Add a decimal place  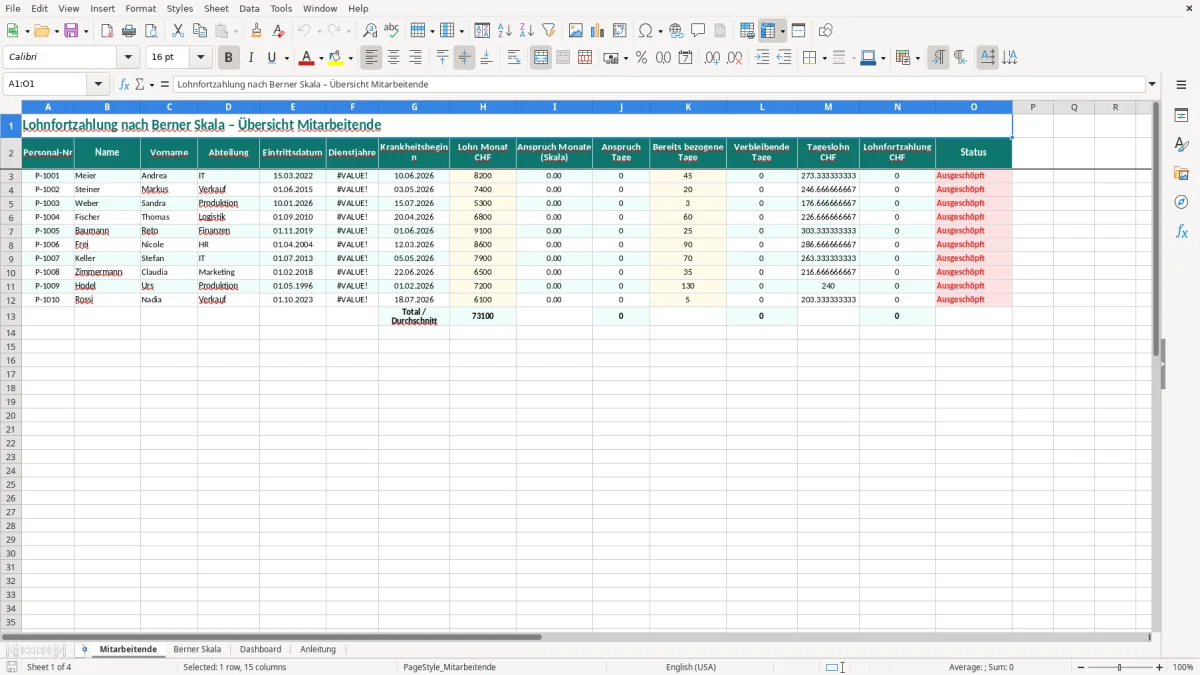[x=713, y=58]
